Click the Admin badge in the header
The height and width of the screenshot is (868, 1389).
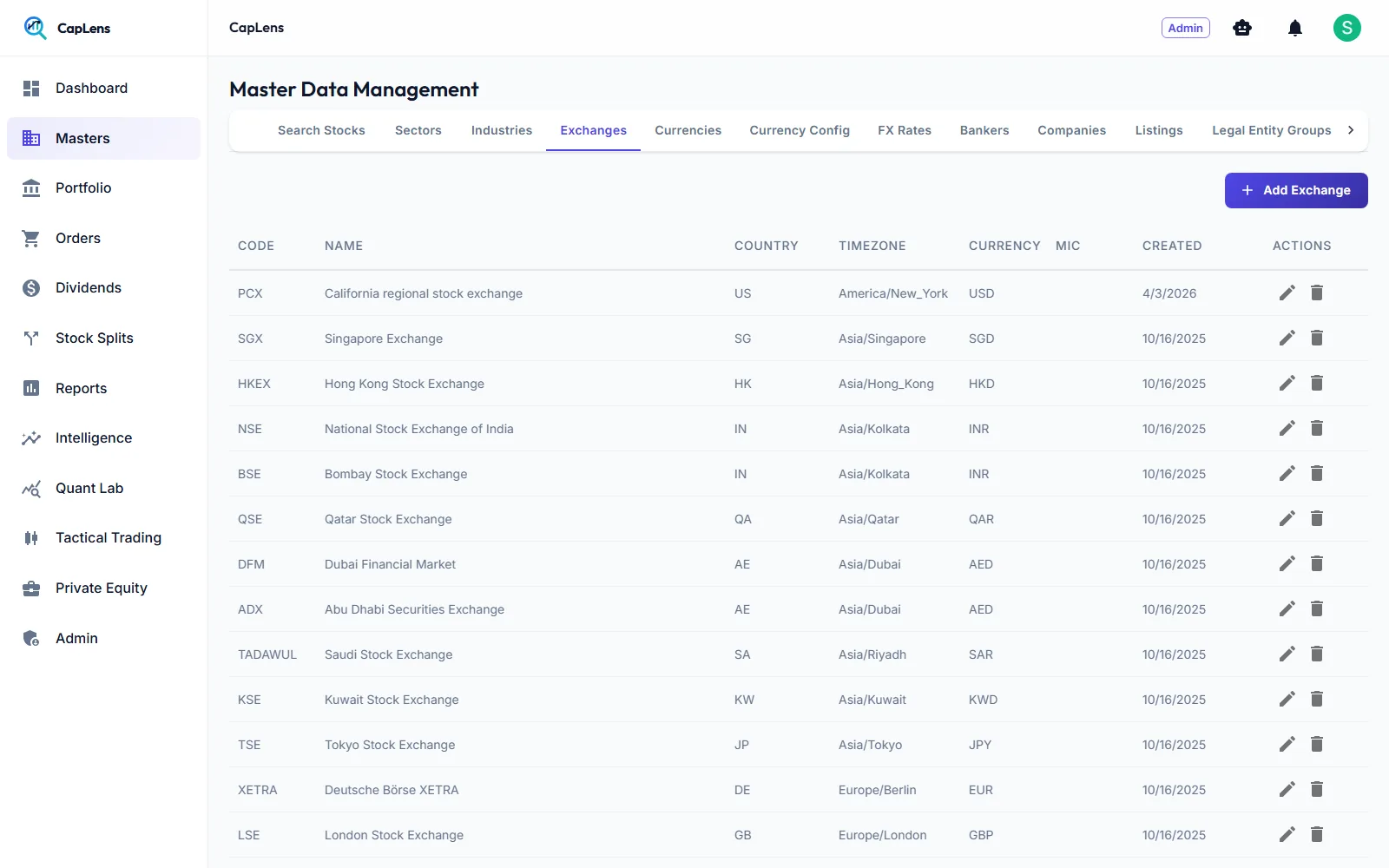pos(1185,28)
